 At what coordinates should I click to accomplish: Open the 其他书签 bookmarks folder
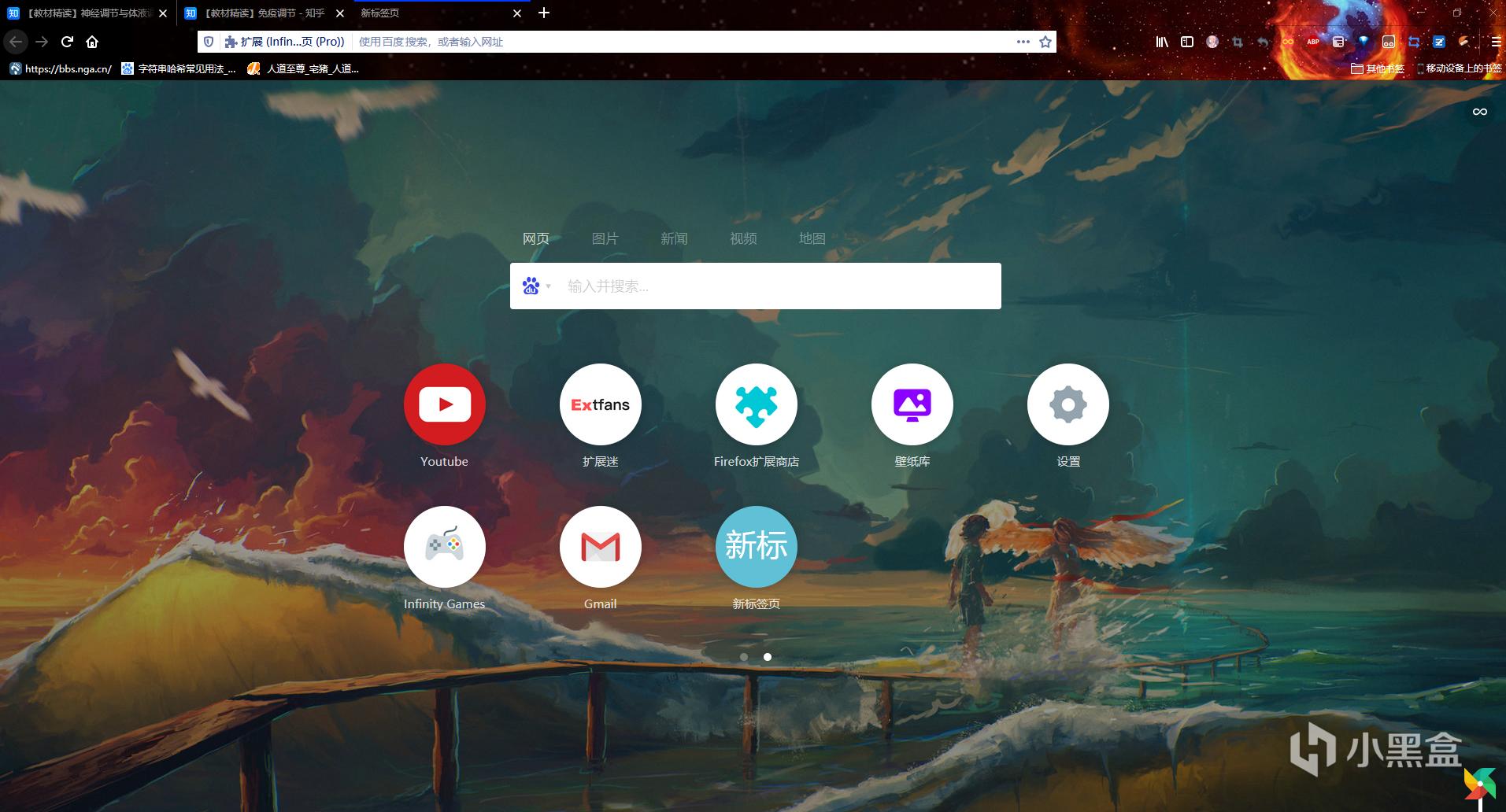point(1378,68)
